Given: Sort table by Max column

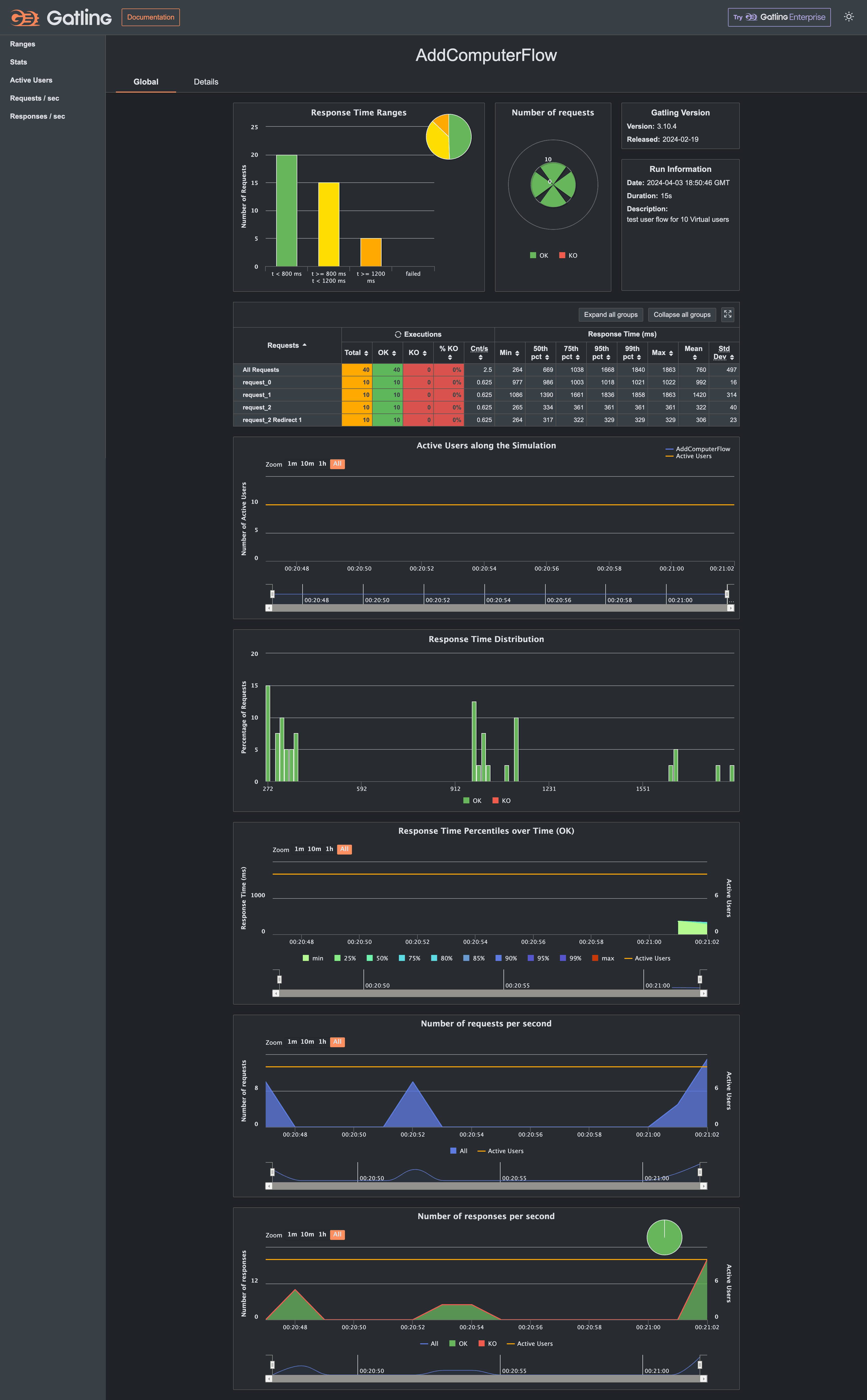Looking at the screenshot, I should click(x=670, y=353).
